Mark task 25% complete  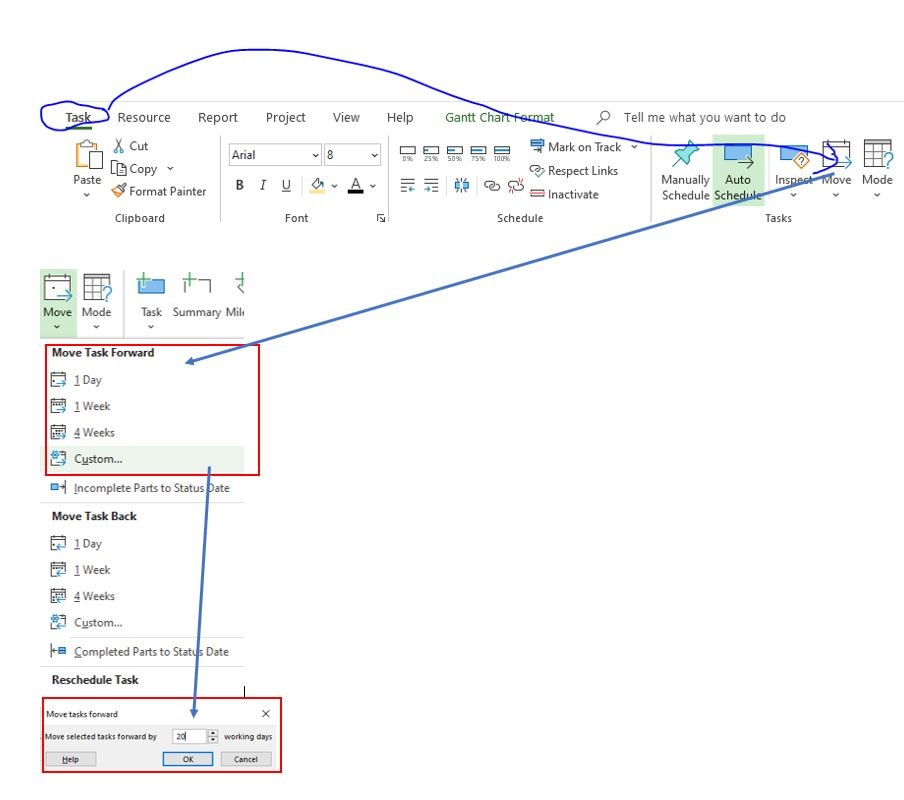click(431, 153)
